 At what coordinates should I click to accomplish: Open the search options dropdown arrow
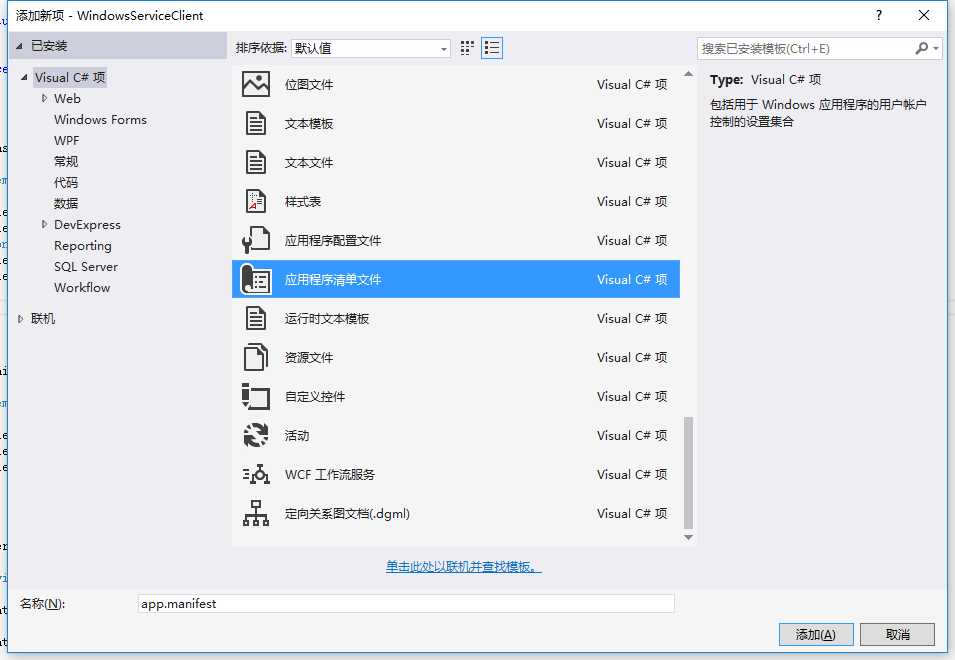coord(936,48)
